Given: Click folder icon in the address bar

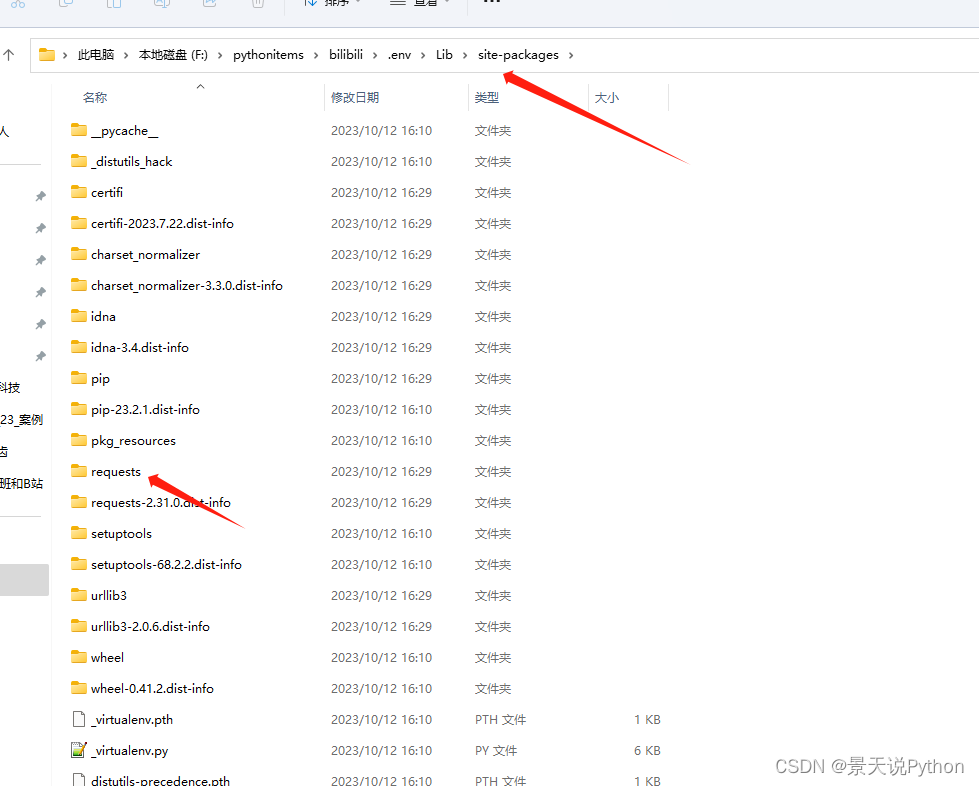Looking at the screenshot, I should [x=47, y=55].
